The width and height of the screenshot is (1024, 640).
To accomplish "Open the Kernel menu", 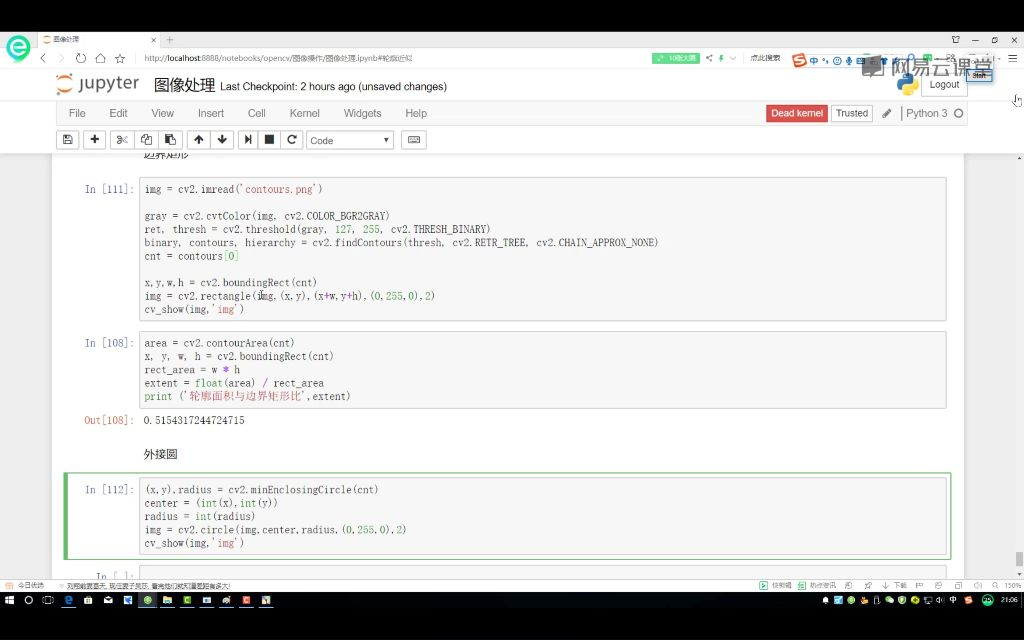I will [x=304, y=113].
